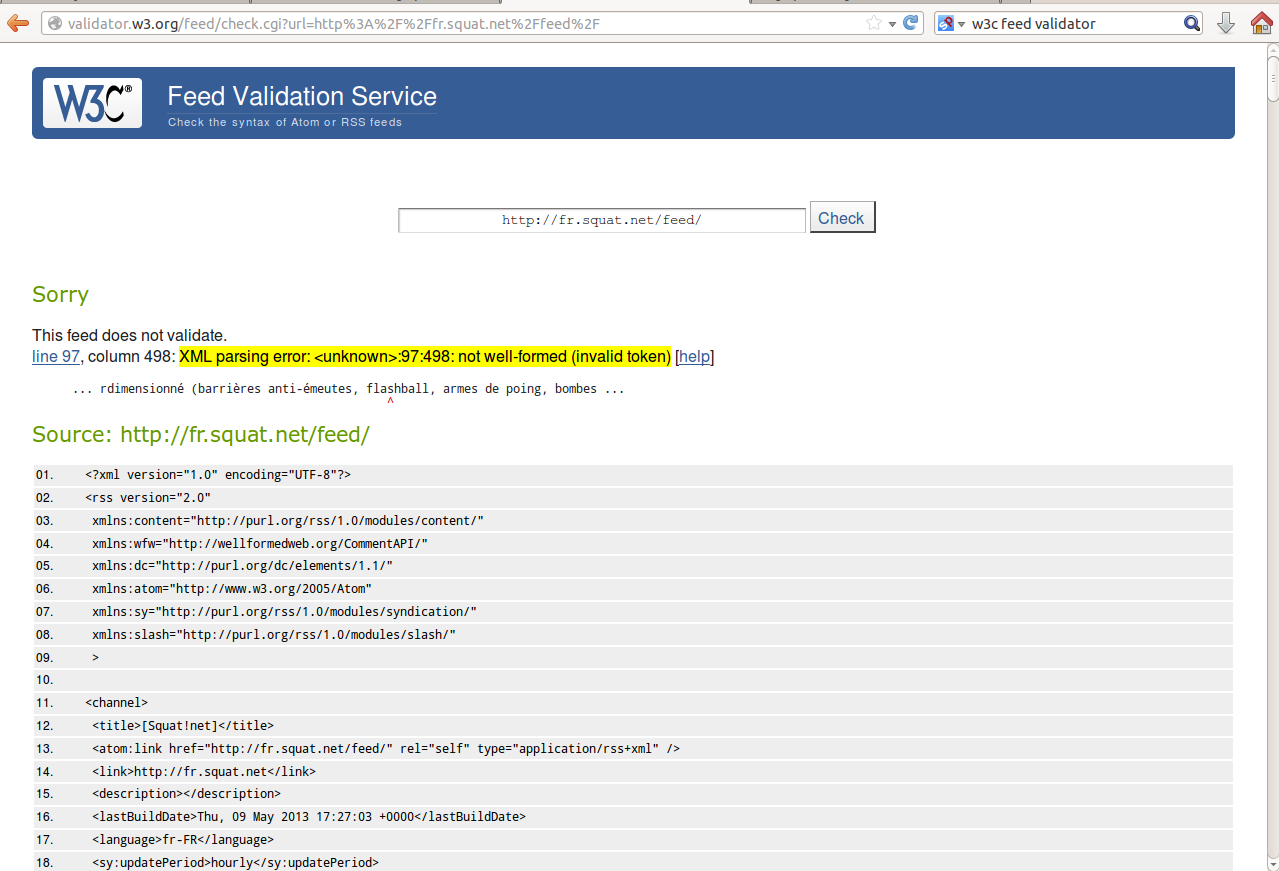Click 'Check the syntax of Atom or RSS feeds' tagline

(x=285, y=123)
